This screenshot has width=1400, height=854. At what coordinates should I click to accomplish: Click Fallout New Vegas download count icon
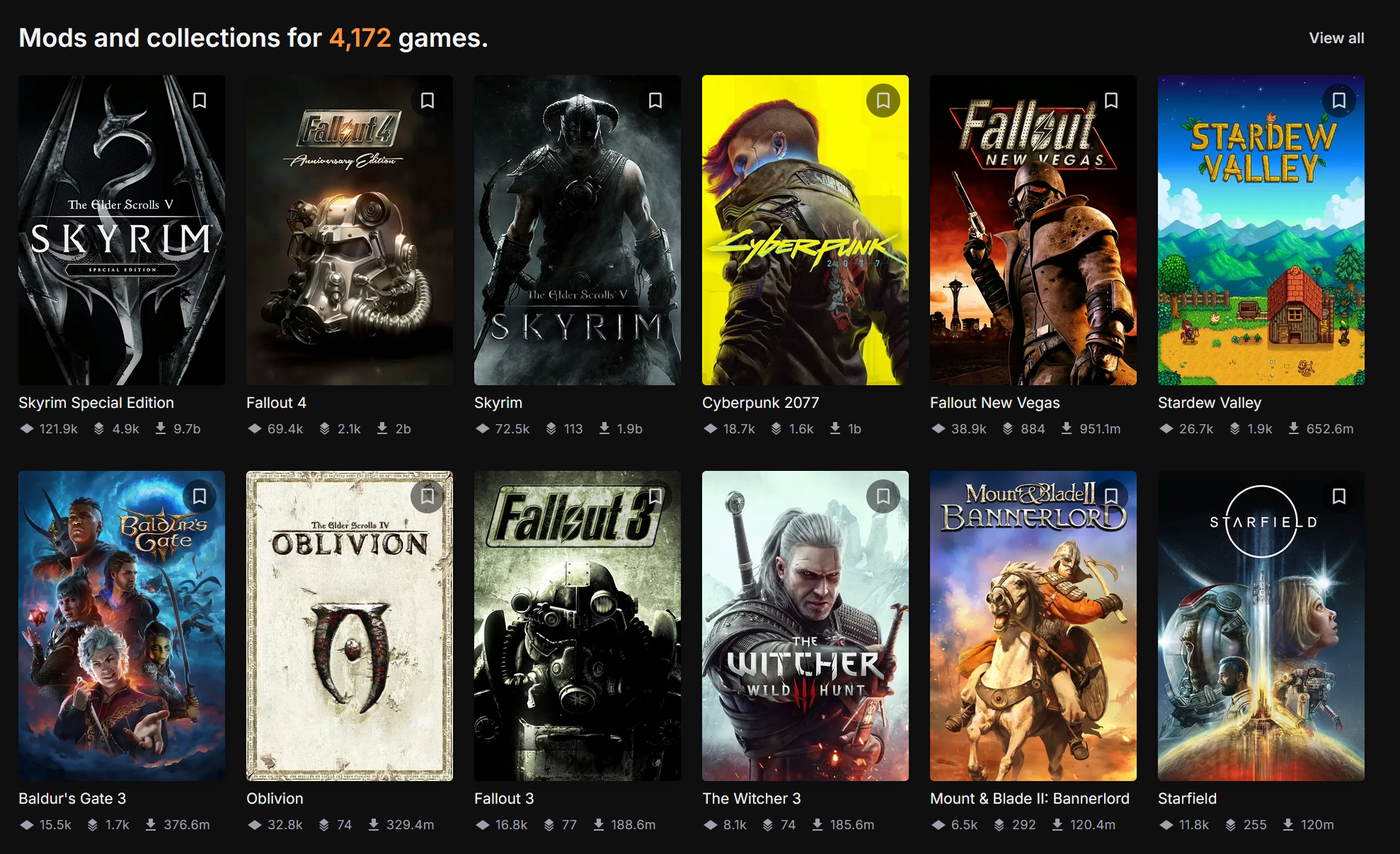coord(1067,428)
